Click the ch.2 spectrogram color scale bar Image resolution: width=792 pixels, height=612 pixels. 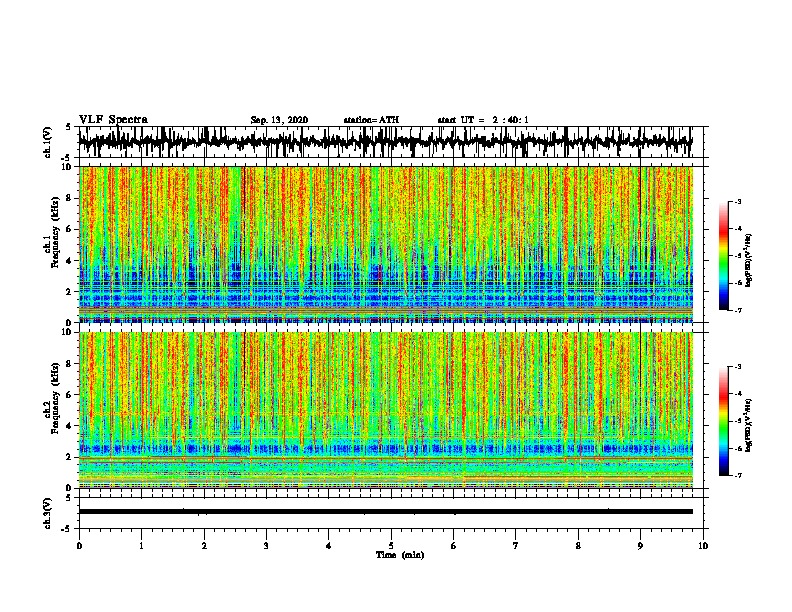click(x=724, y=421)
